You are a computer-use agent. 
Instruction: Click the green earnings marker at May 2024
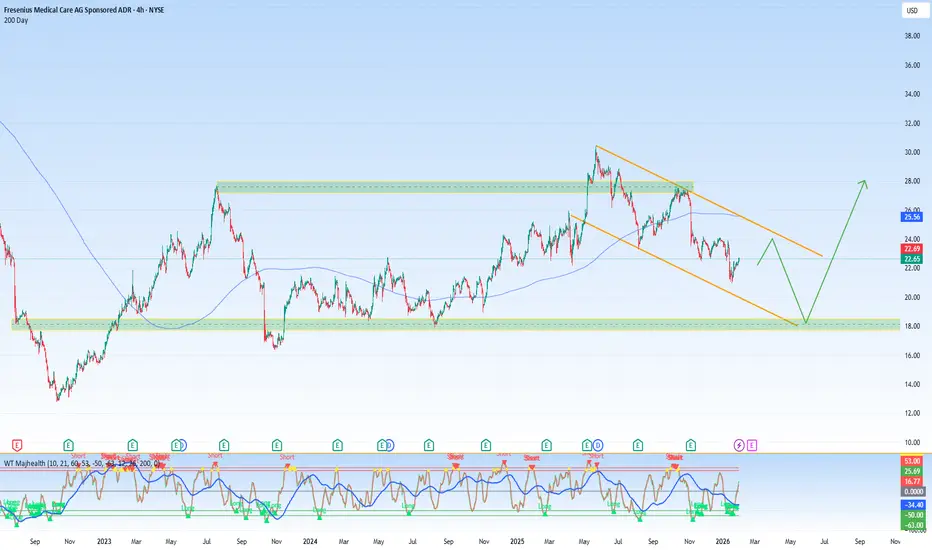coord(382,445)
